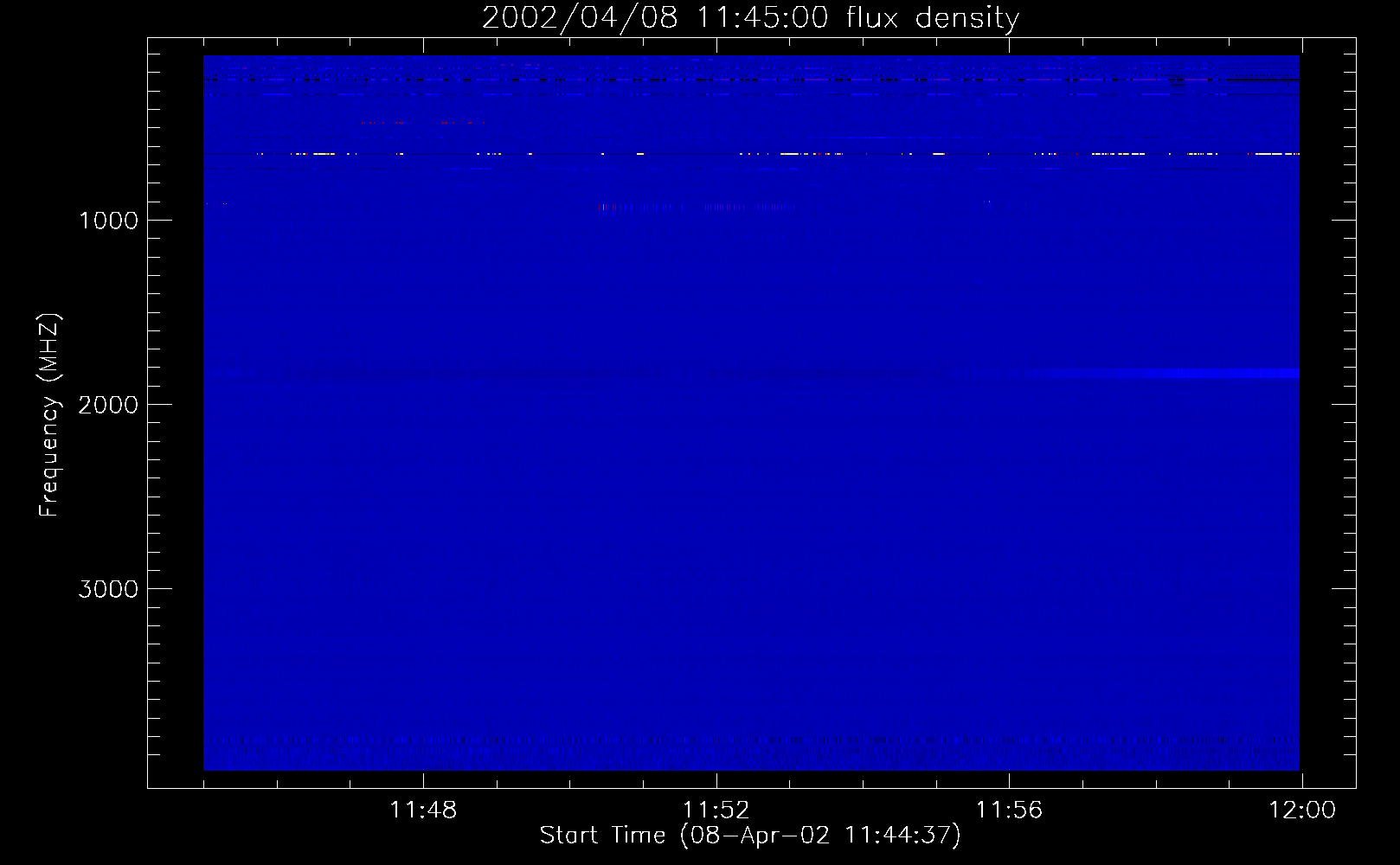
Task: Click the 3000 frequency tick label
Action: coord(108,589)
